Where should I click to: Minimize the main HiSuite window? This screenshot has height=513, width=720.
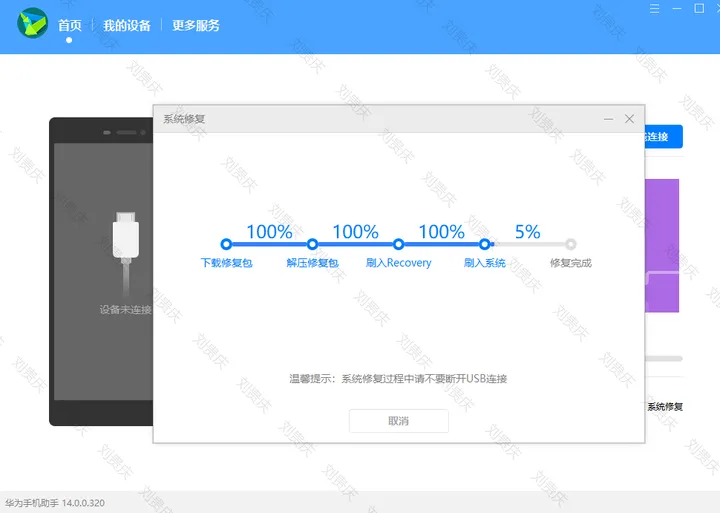click(x=676, y=9)
